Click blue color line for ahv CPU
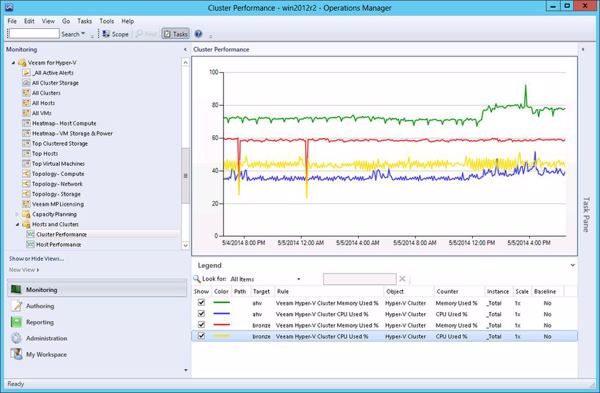This screenshot has width=600, height=393. [221, 314]
